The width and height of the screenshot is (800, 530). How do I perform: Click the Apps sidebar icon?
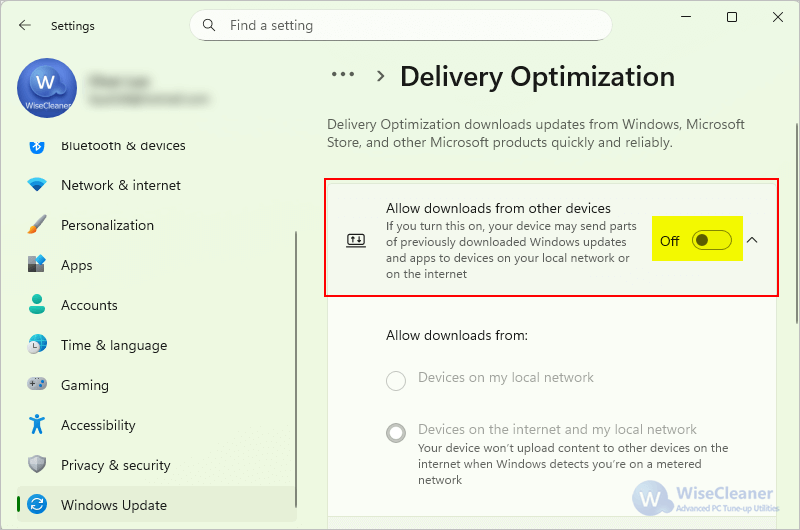coord(37,264)
